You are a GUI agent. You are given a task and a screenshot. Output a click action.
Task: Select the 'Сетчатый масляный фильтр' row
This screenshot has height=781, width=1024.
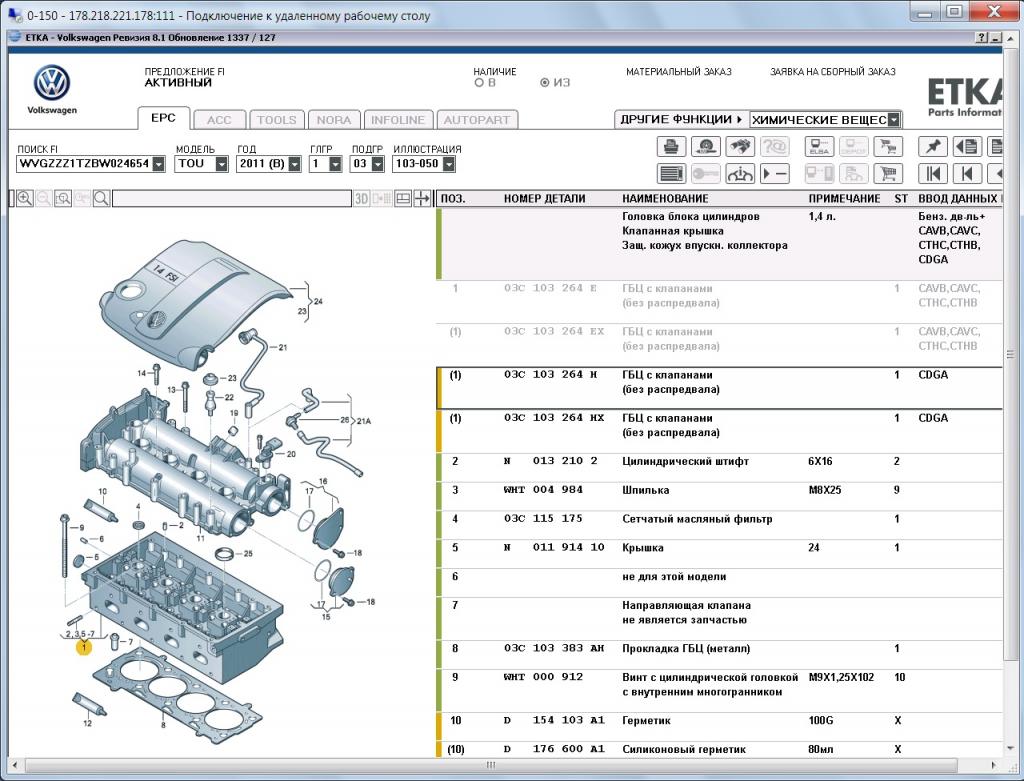[x=719, y=525]
